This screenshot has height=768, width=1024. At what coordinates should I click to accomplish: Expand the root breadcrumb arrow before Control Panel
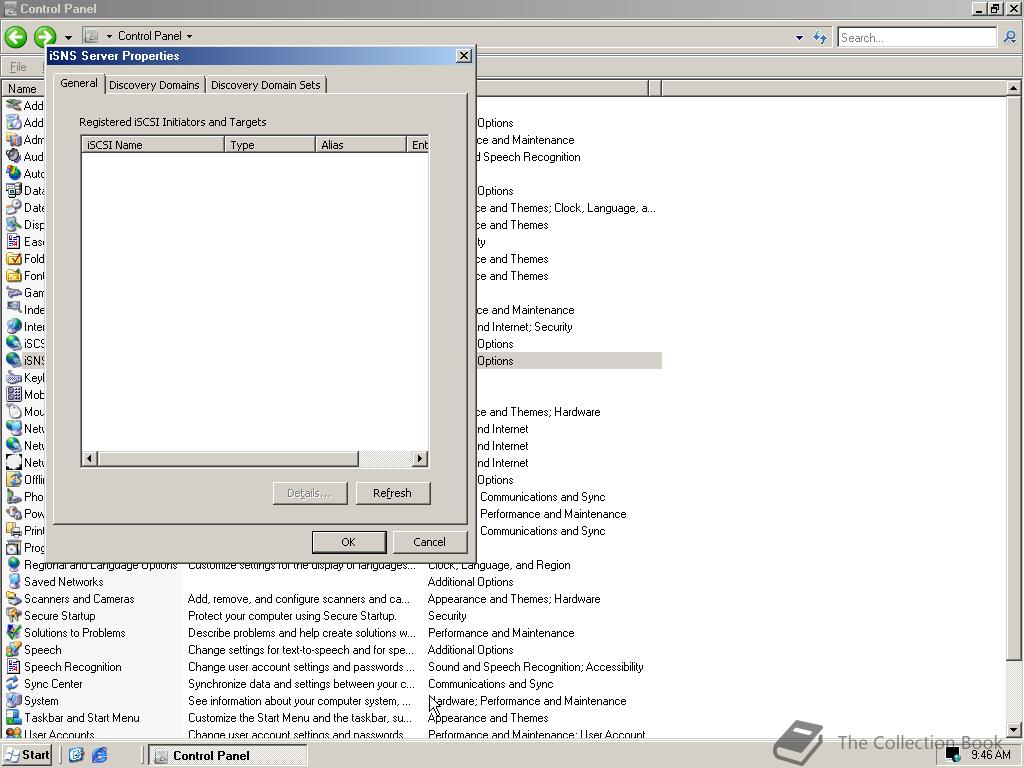pyautogui.click(x=109, y=37)
